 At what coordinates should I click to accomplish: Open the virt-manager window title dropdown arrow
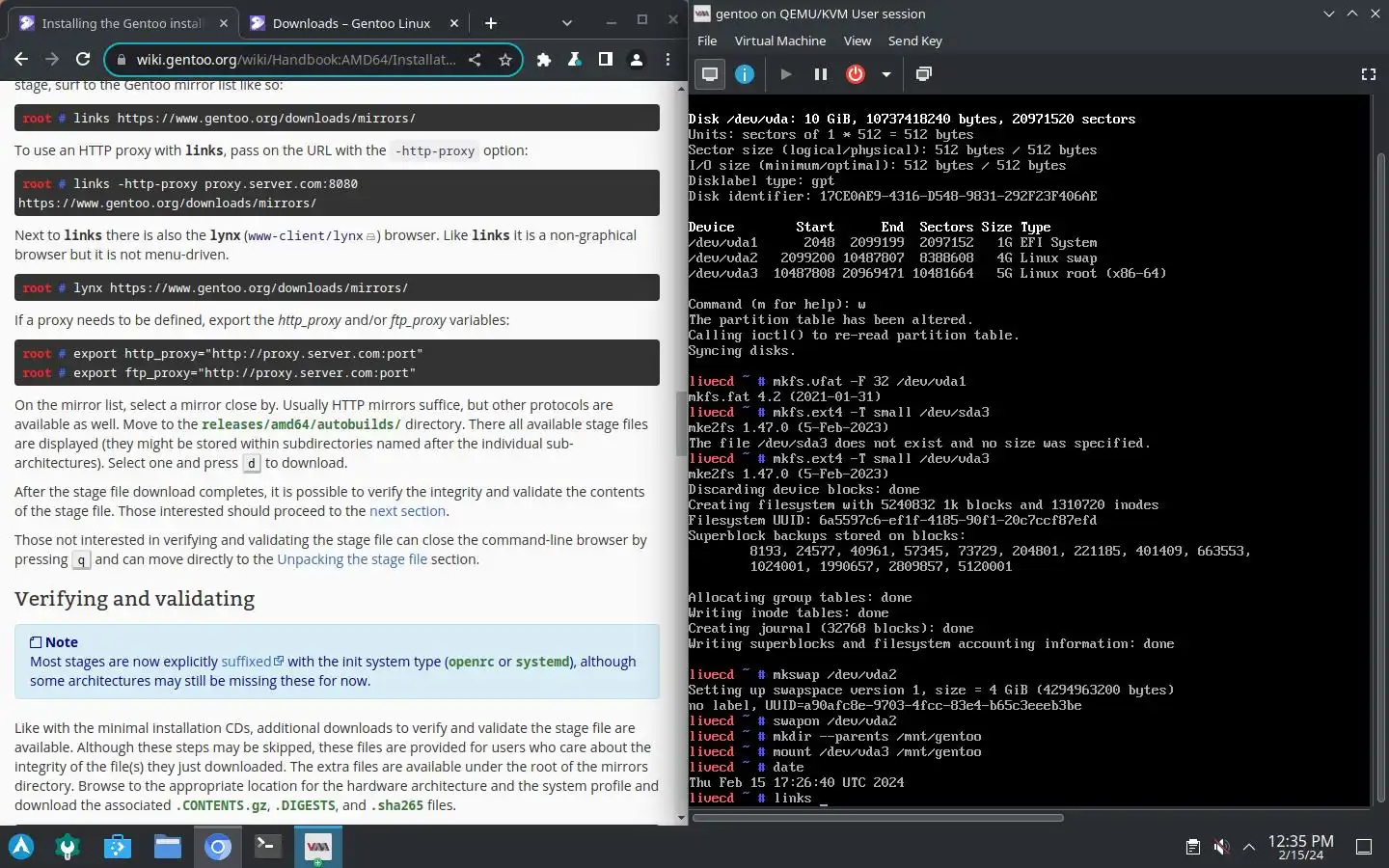[x=1329, y=14]
